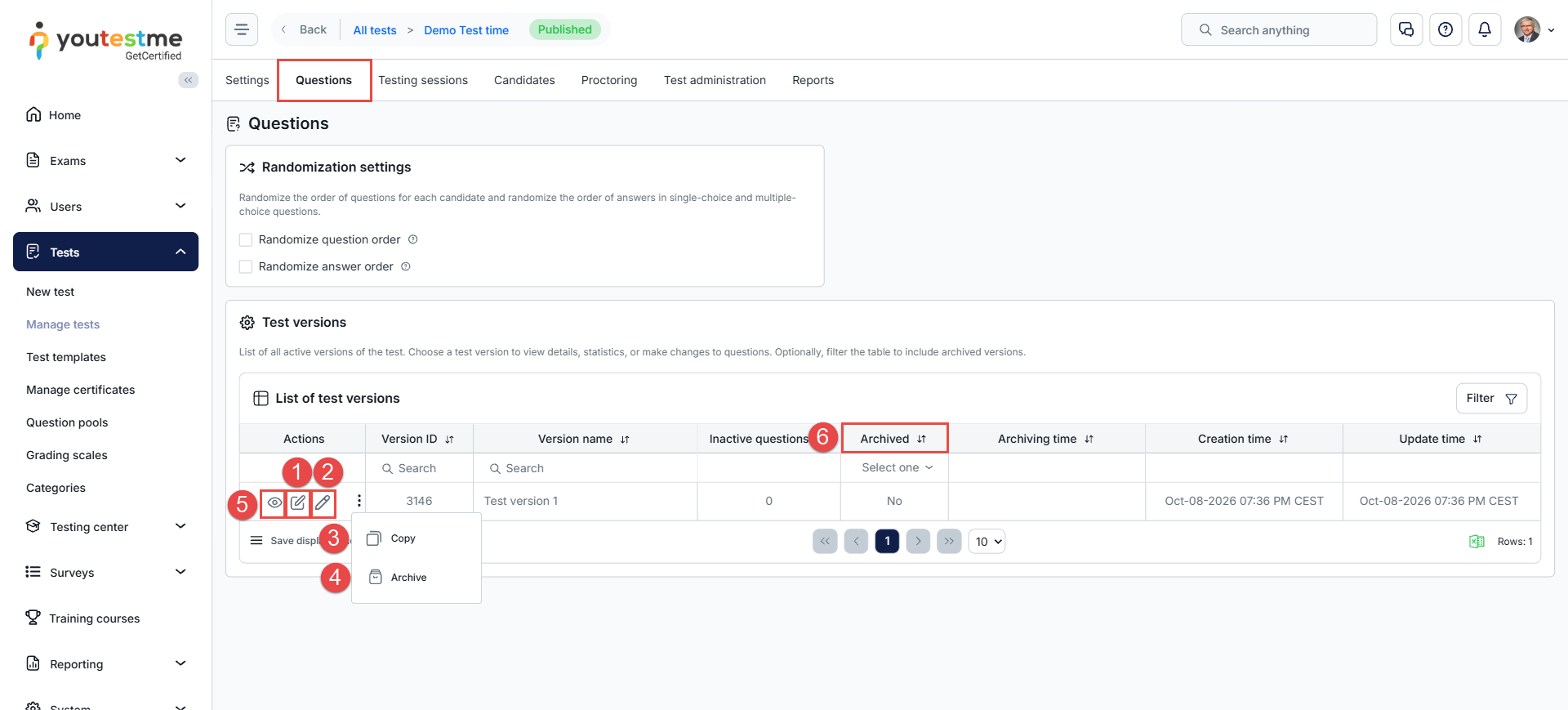
Task: Enable Randomize answer order checkbox
Action: tap(246, 266)
